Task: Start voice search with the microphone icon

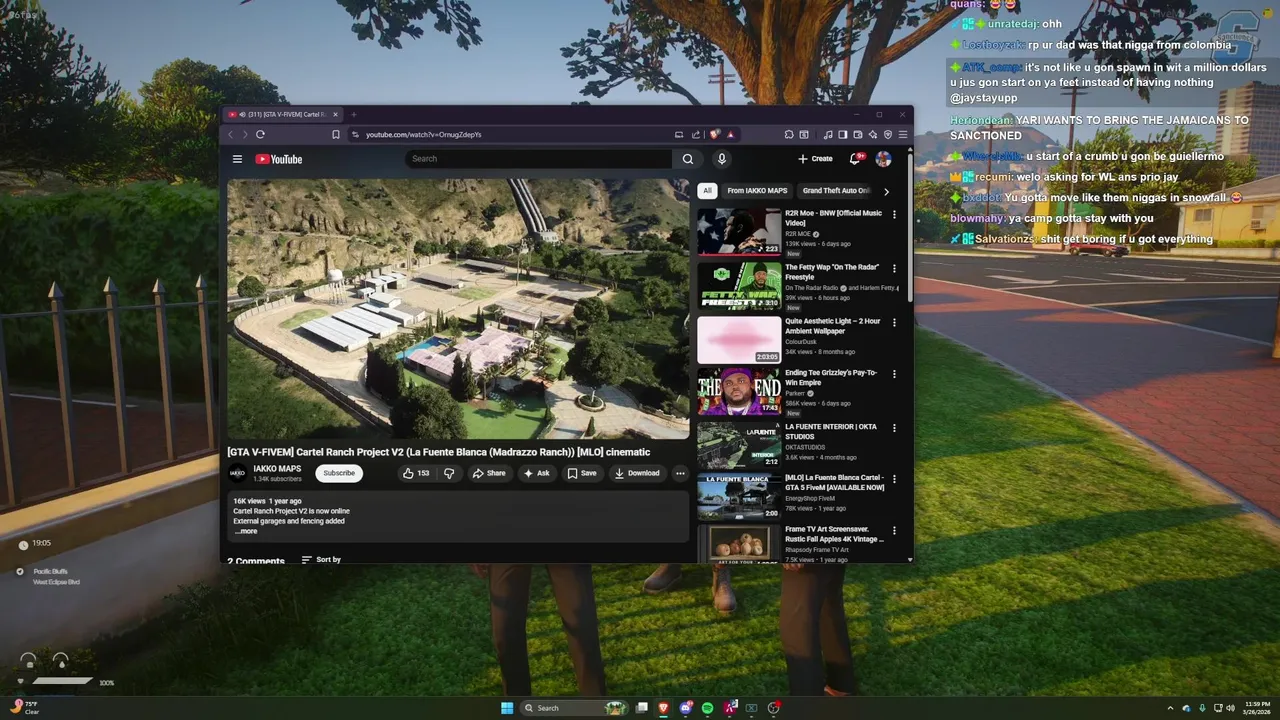Action: coord(721,159)
